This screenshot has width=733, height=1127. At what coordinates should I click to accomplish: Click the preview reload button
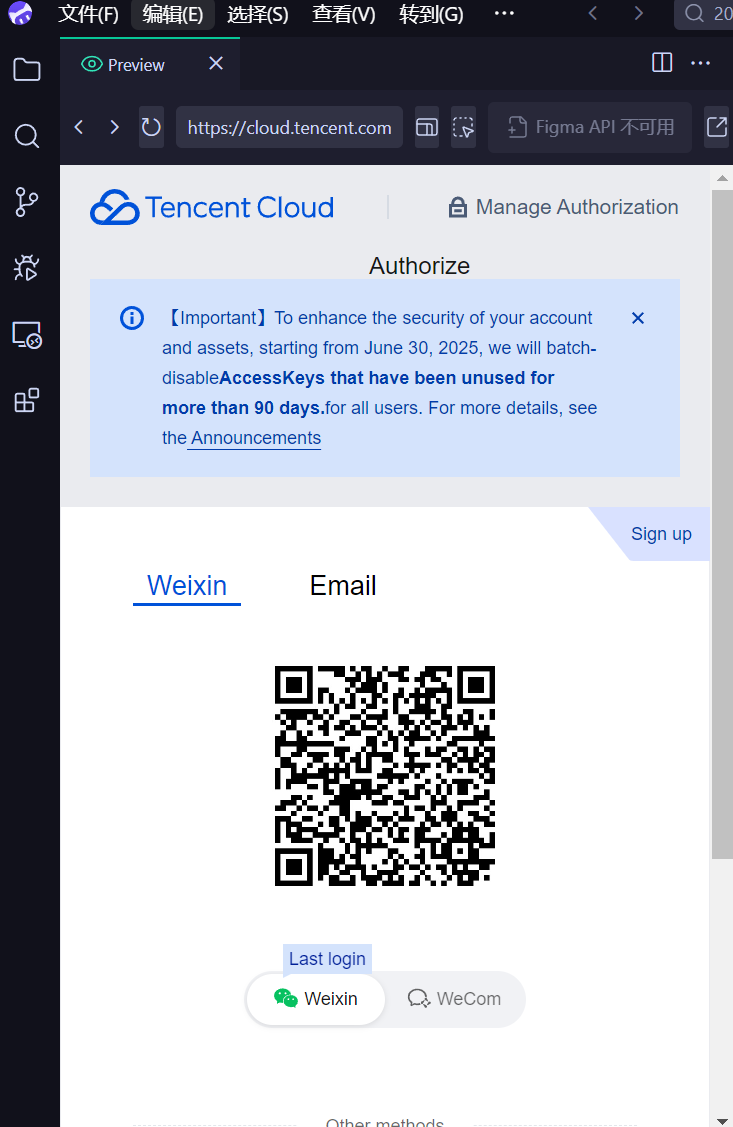tap(151, 127)
